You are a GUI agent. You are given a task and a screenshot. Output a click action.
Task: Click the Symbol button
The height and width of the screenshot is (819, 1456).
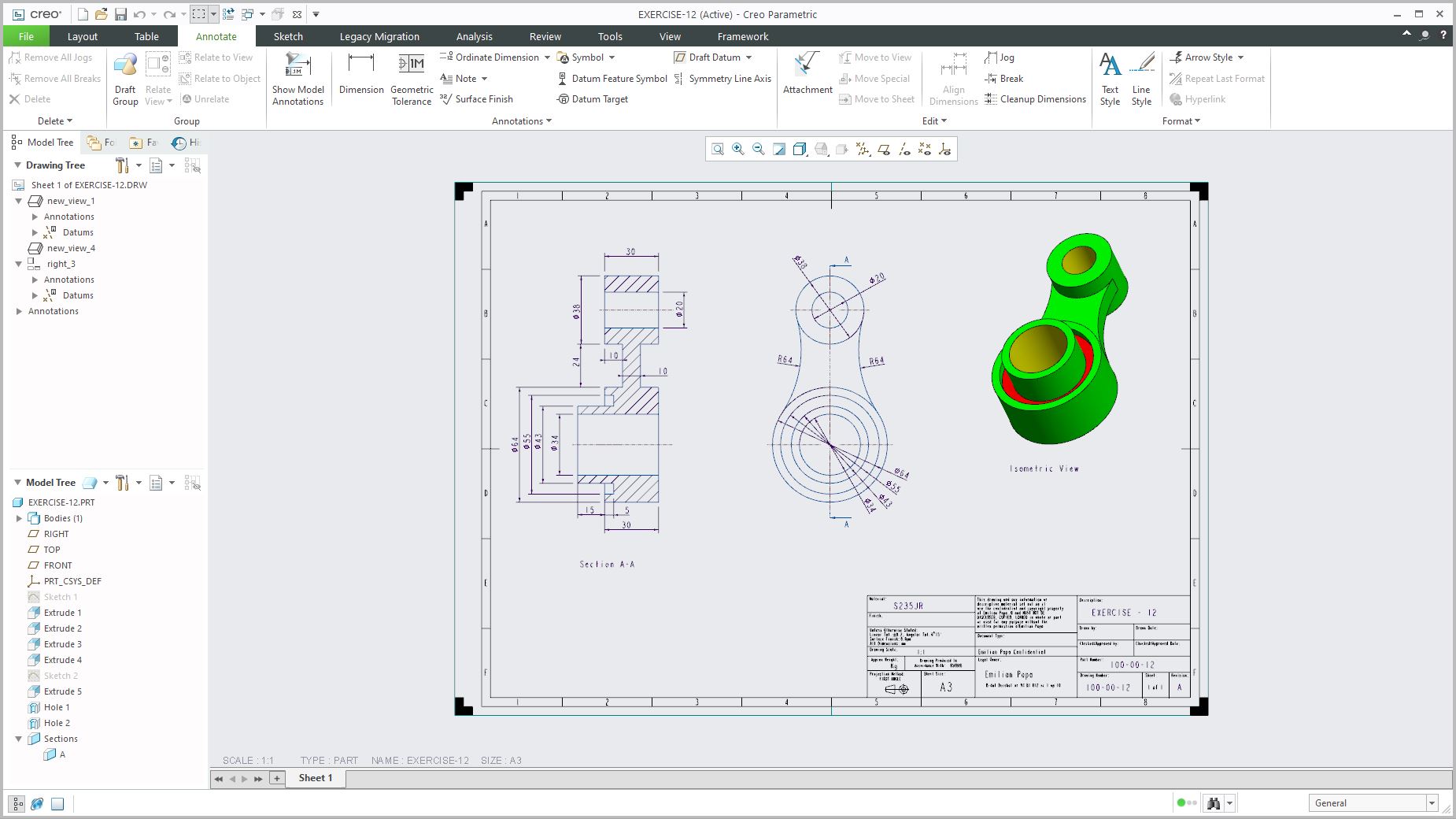[586, 57]
